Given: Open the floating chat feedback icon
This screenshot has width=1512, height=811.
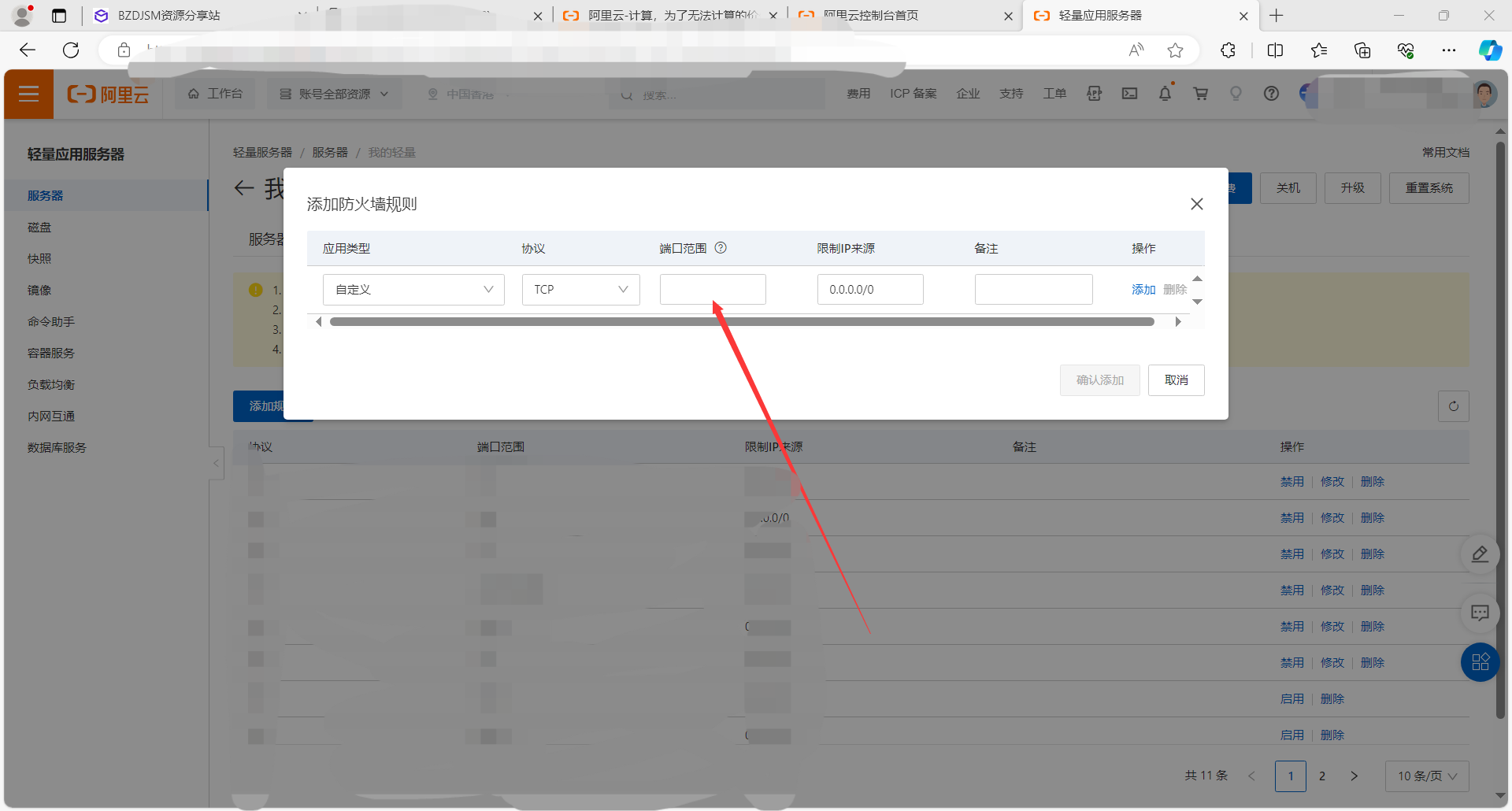Looking at the screenshot, I should tap(1480, 613).
